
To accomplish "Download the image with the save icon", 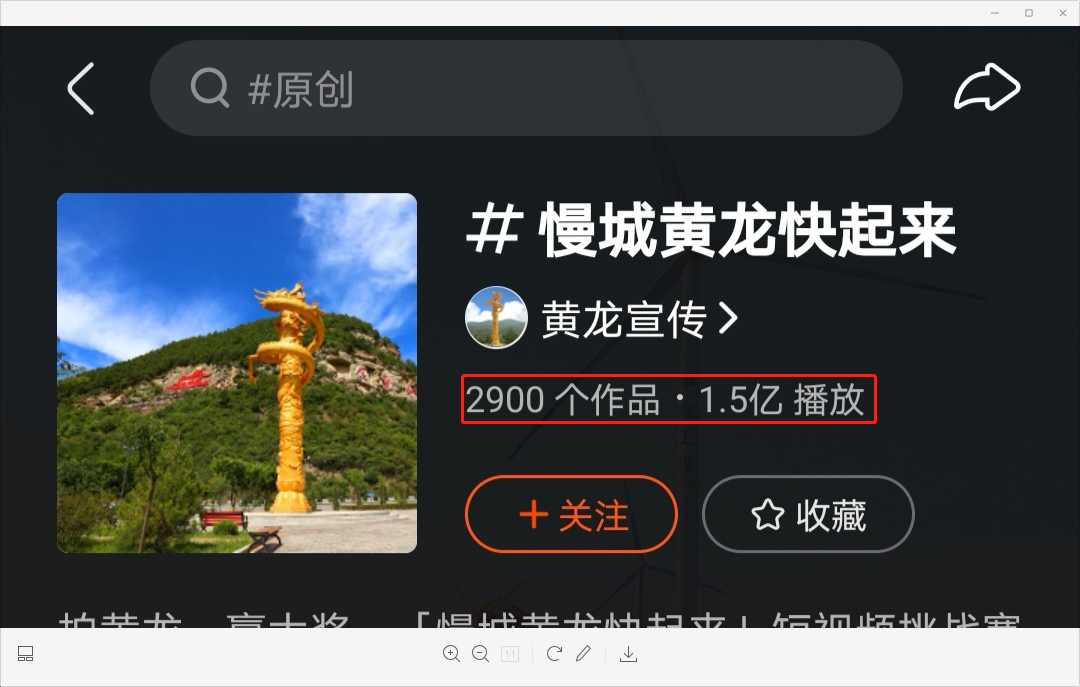I will click(628, 654).
